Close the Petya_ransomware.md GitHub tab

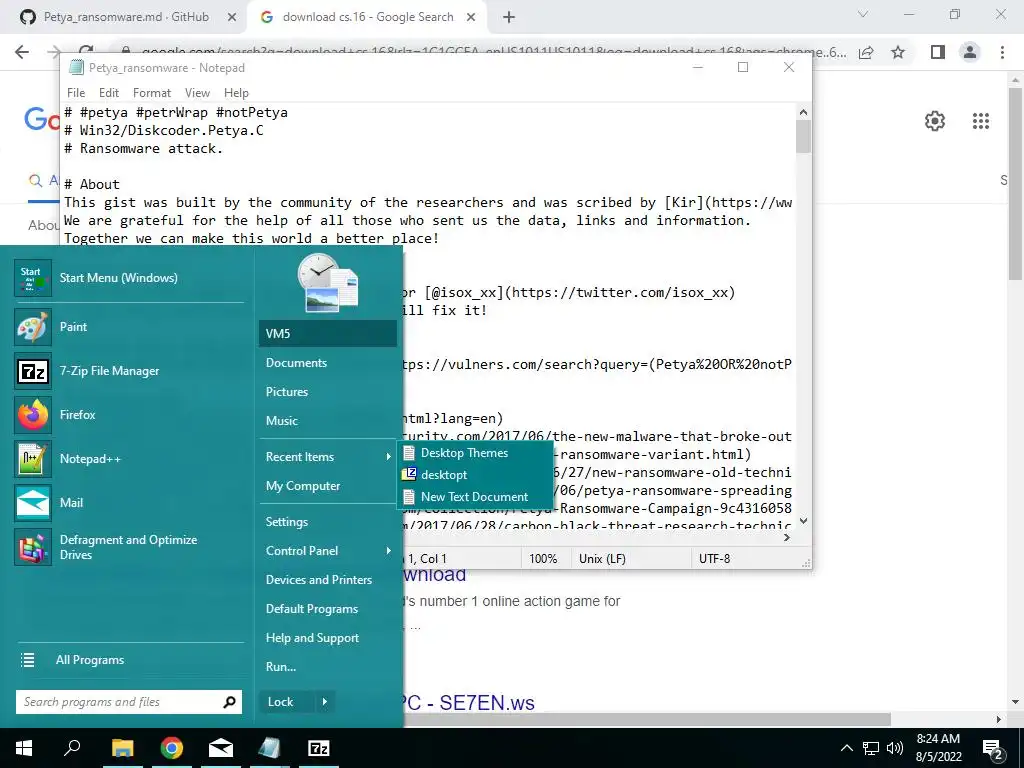pyautogui.click(x=232, y=18)
